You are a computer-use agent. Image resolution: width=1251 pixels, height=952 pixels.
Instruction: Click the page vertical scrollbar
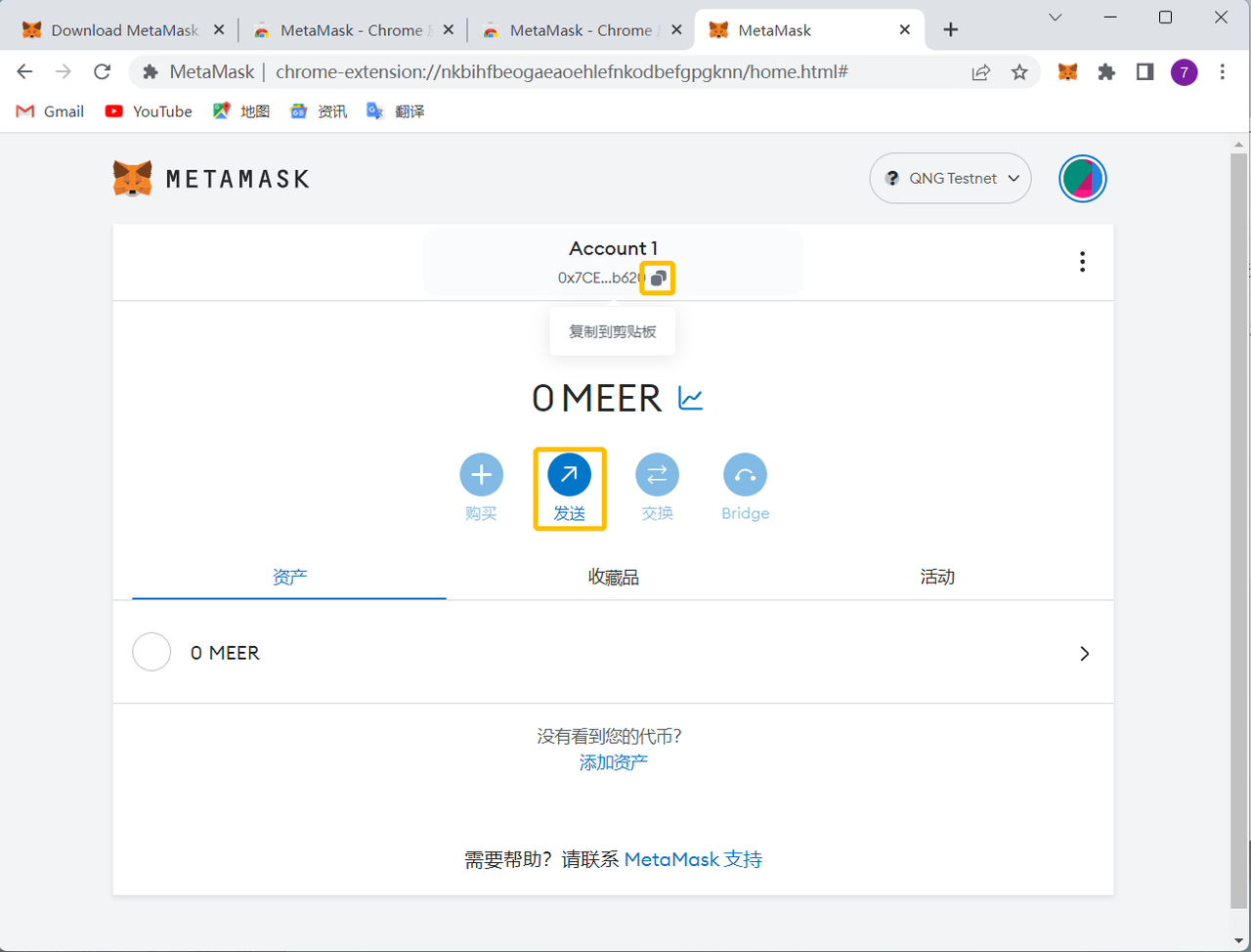point(1238,533)
